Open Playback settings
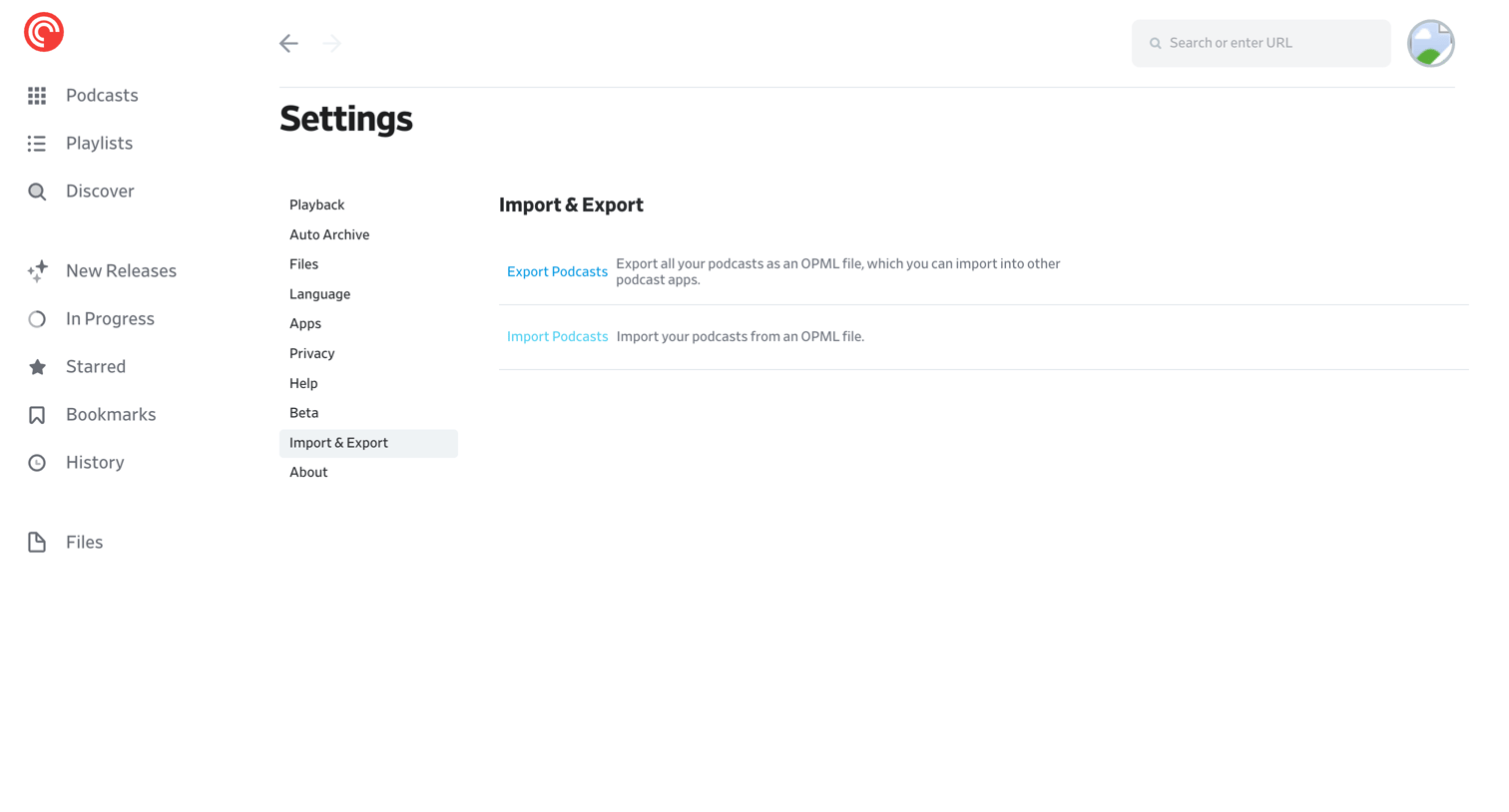The width and height of the screenshot is (1509, 812). (x=368, y=204)
